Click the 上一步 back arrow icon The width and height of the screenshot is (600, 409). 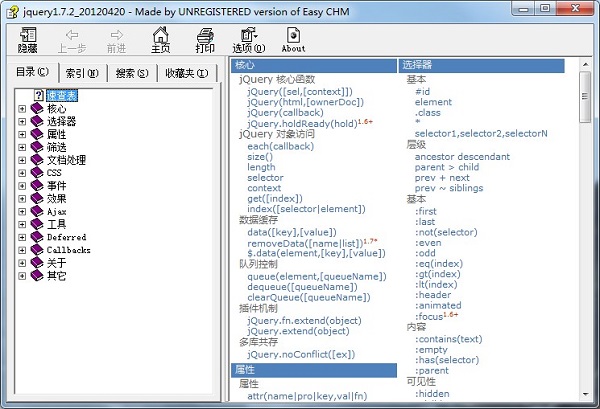pyautogui.click(x=72, y=35)
